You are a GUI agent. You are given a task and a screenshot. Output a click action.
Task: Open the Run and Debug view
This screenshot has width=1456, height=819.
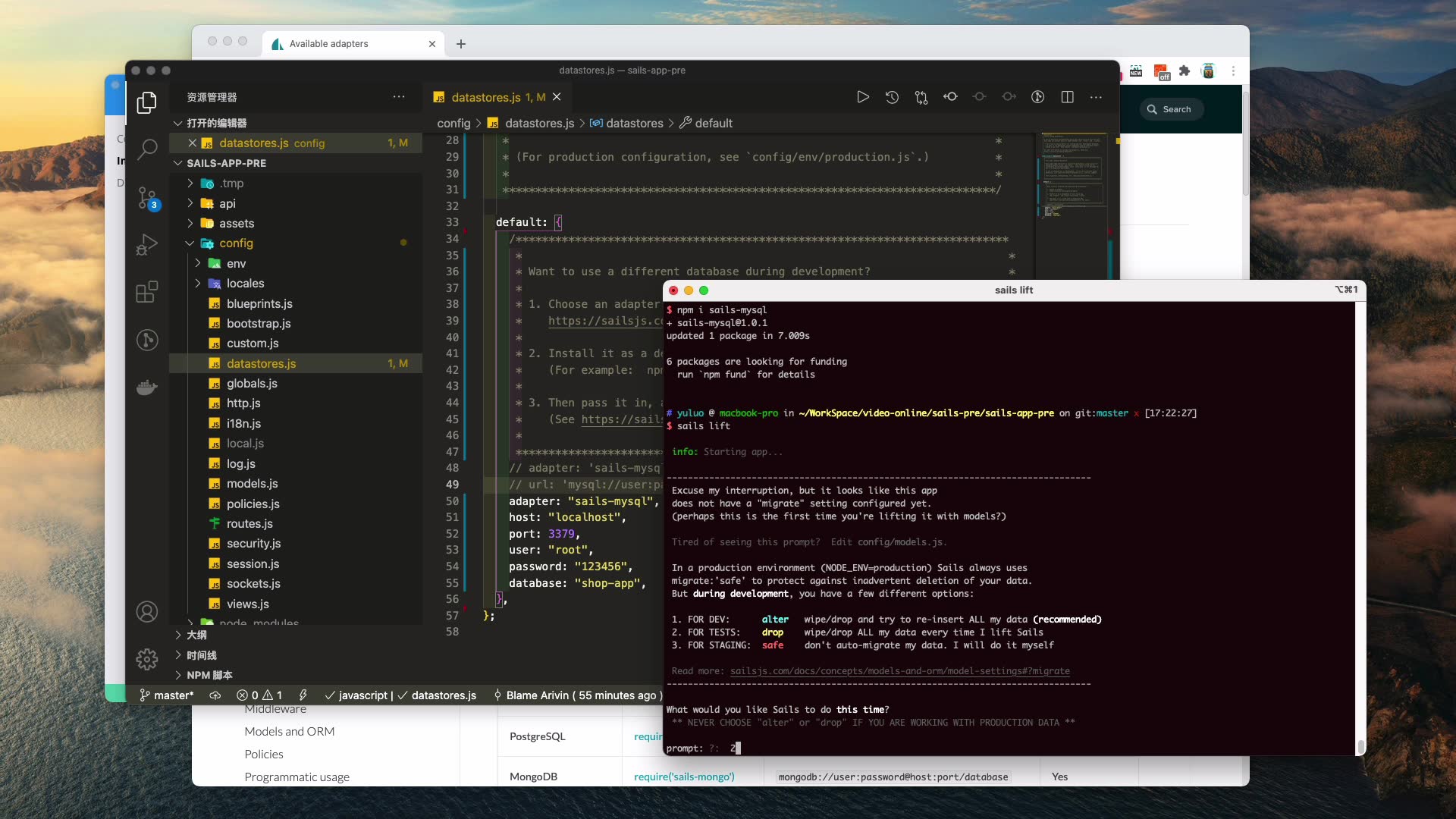click(147, 245)
